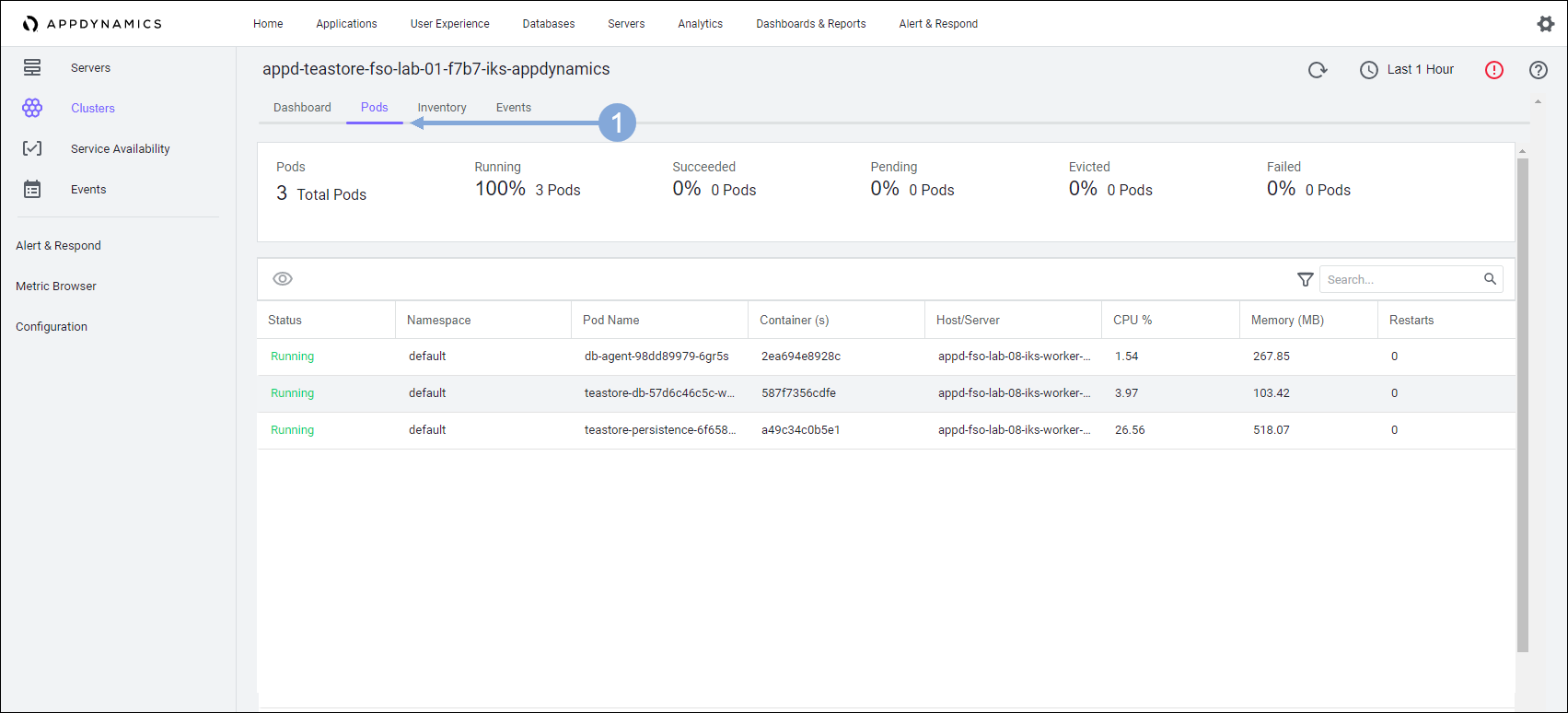Open the Dashboards & Reports menu
The image size is (1568, 713).
810,24
